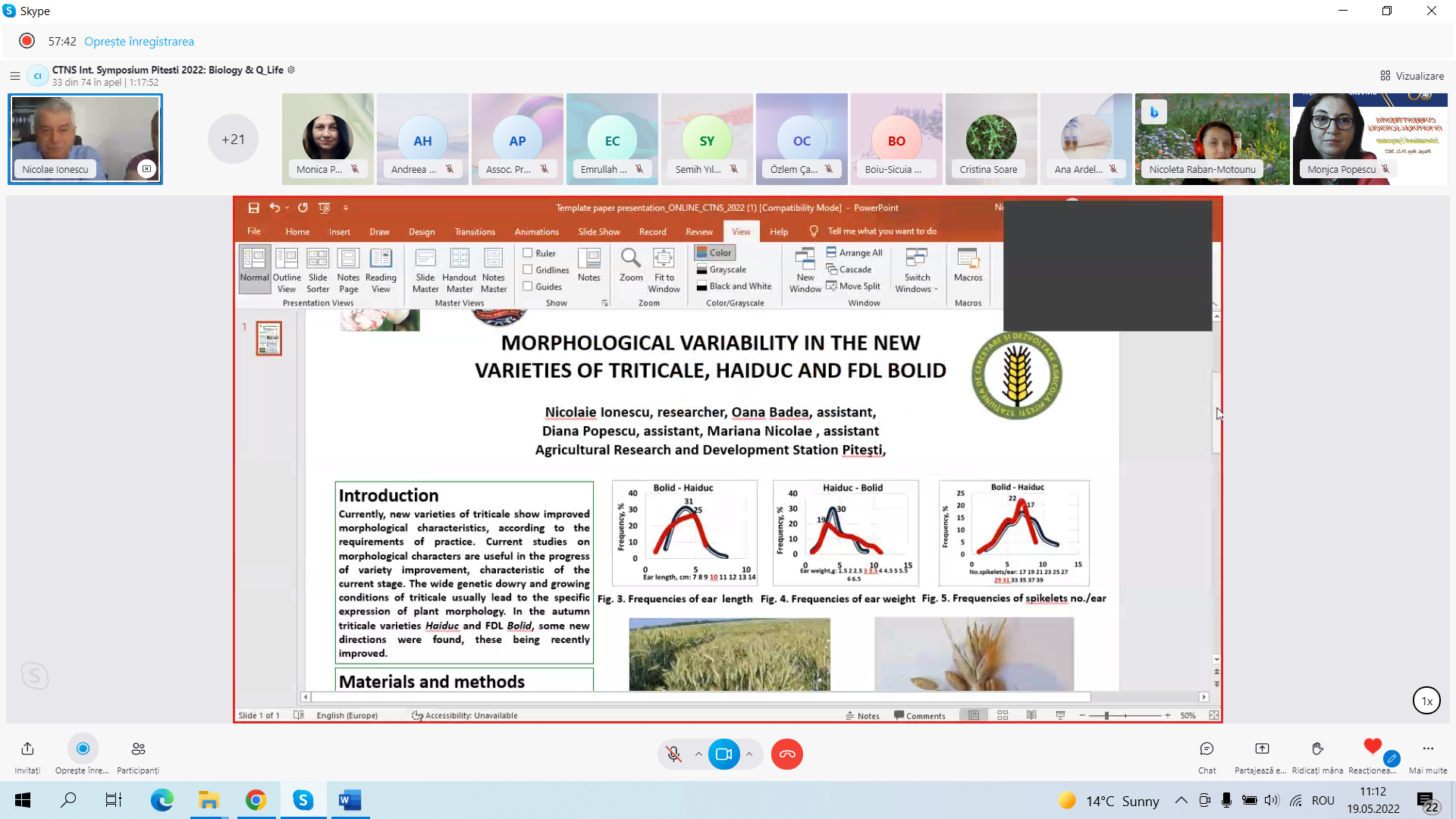Select Nicolae Ionescu video tile

(85, 139)
